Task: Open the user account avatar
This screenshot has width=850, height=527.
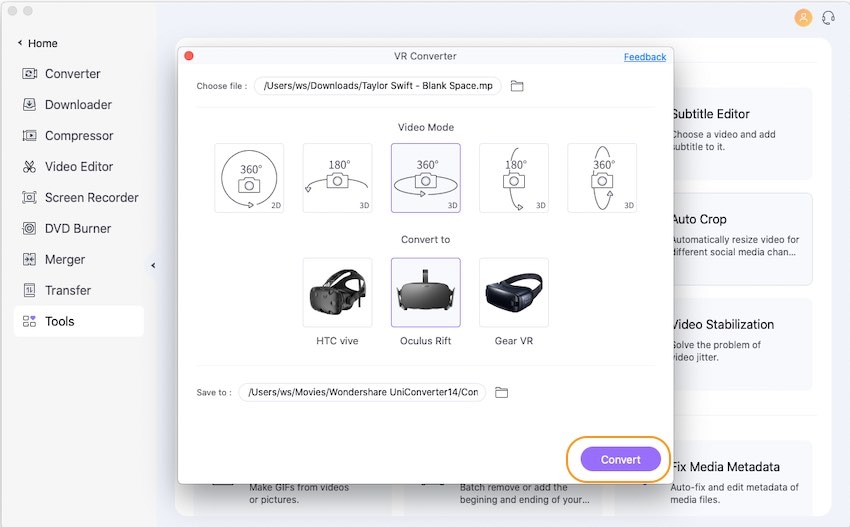Action: (803, 18)
